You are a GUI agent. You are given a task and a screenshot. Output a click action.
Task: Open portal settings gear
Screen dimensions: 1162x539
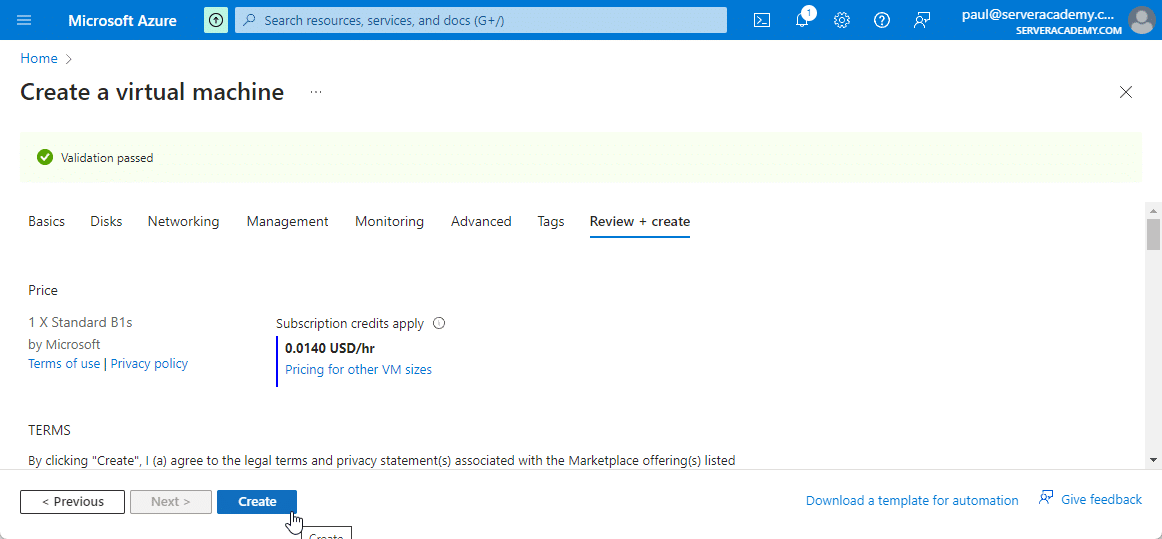[842, 20]
